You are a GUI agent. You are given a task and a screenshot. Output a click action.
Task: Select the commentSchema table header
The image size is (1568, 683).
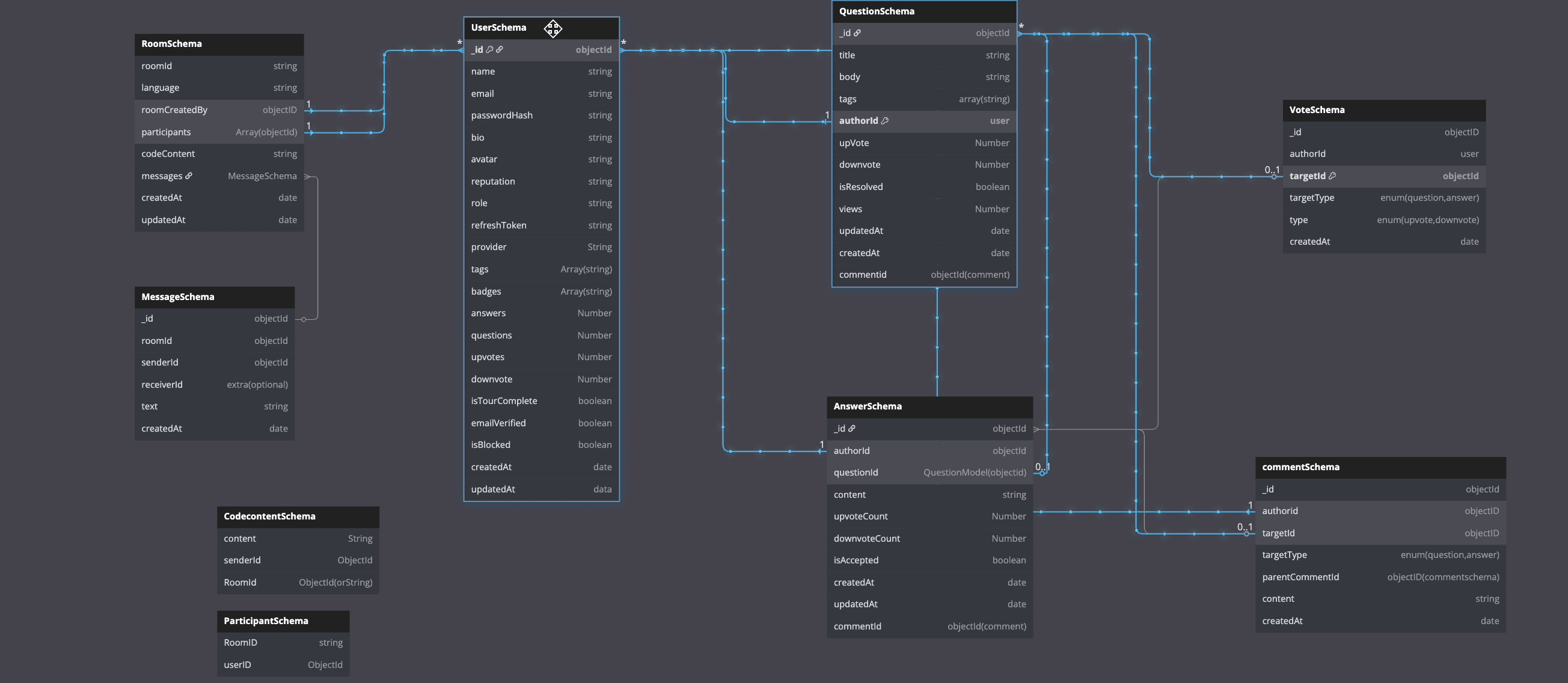tap(1380, 467)
